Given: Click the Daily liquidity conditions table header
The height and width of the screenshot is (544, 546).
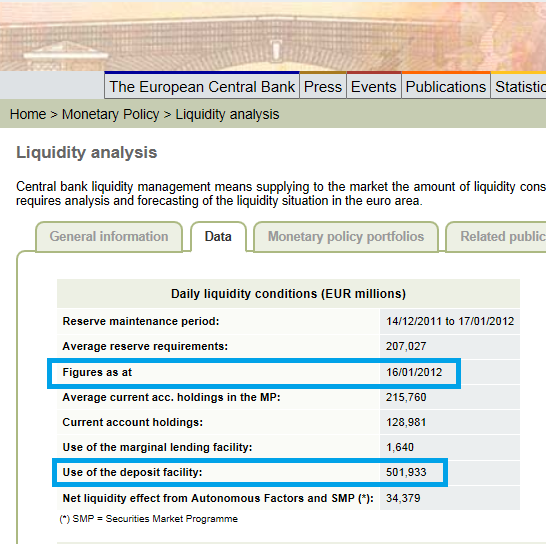Looking at the screenshot, I should [288, 294].
